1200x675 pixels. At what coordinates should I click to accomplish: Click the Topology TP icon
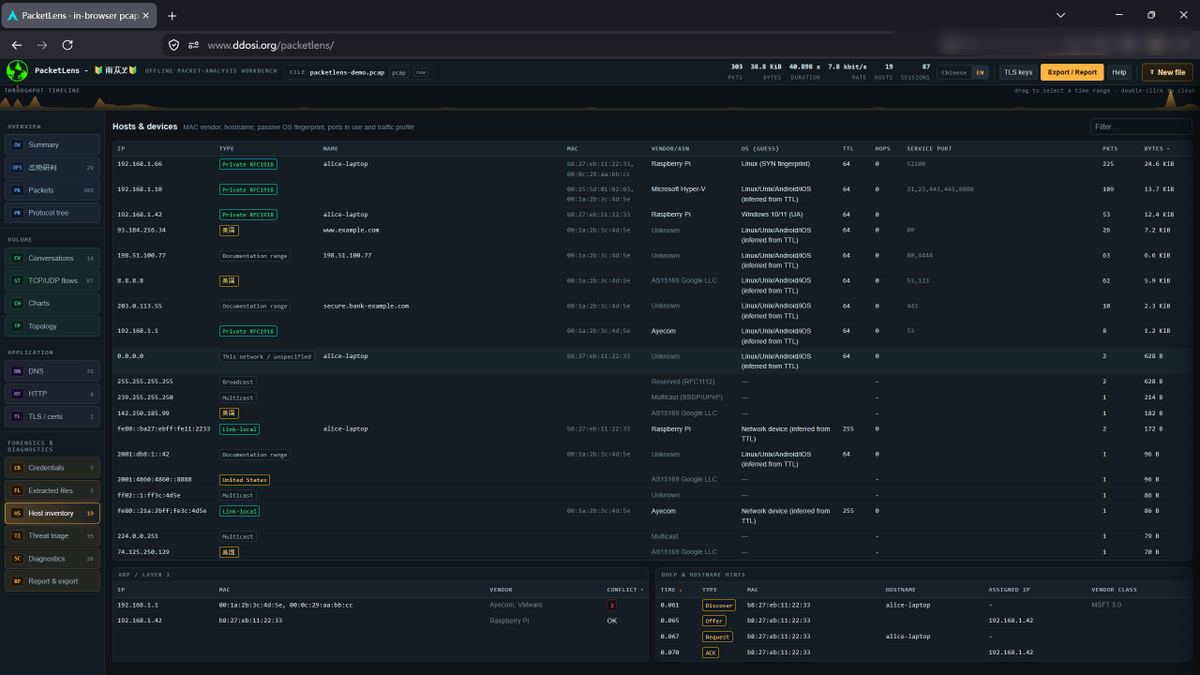[x=17, y=326]
